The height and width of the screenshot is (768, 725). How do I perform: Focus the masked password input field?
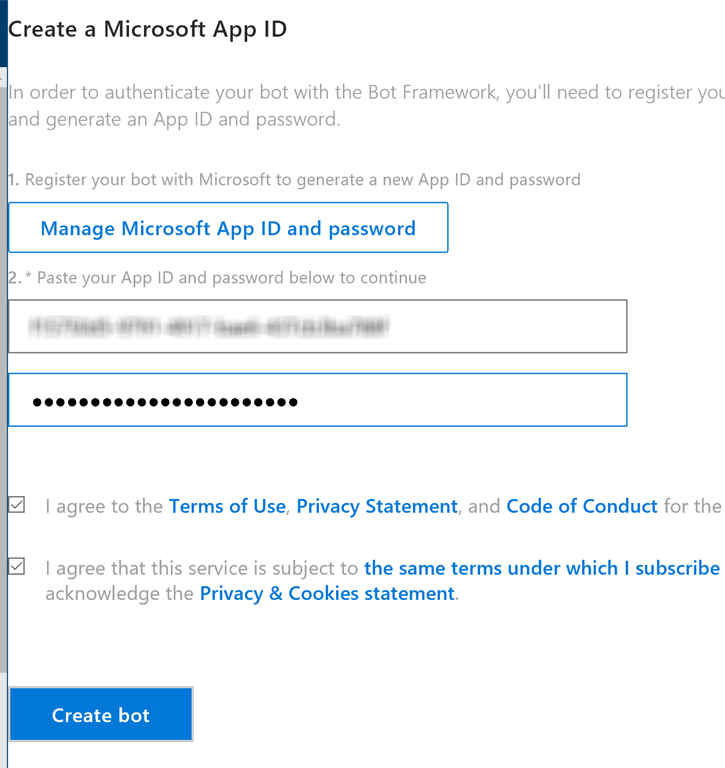click(x=317, y=400)
